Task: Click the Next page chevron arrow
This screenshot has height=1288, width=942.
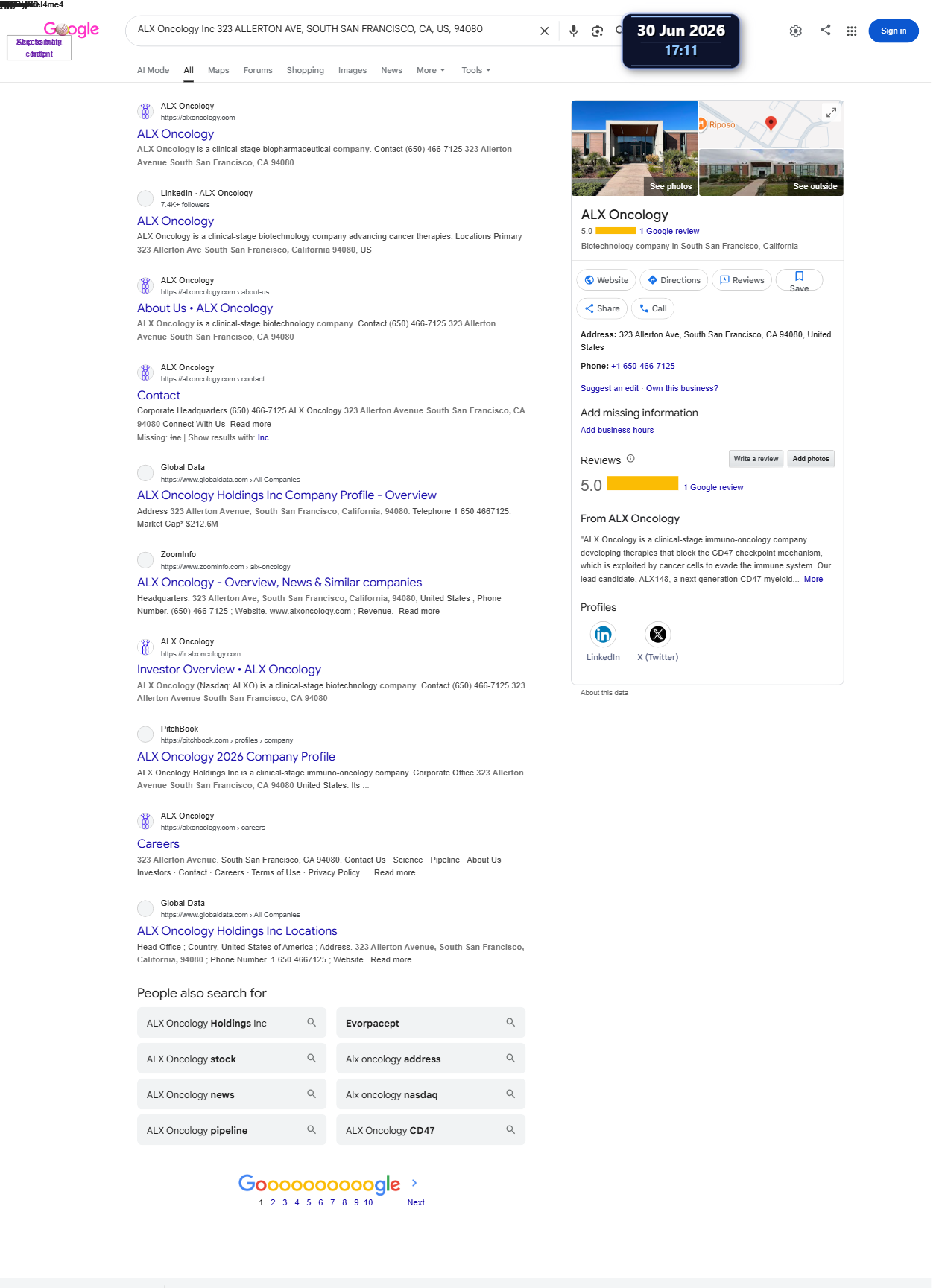Action: tap(414, 1183)
